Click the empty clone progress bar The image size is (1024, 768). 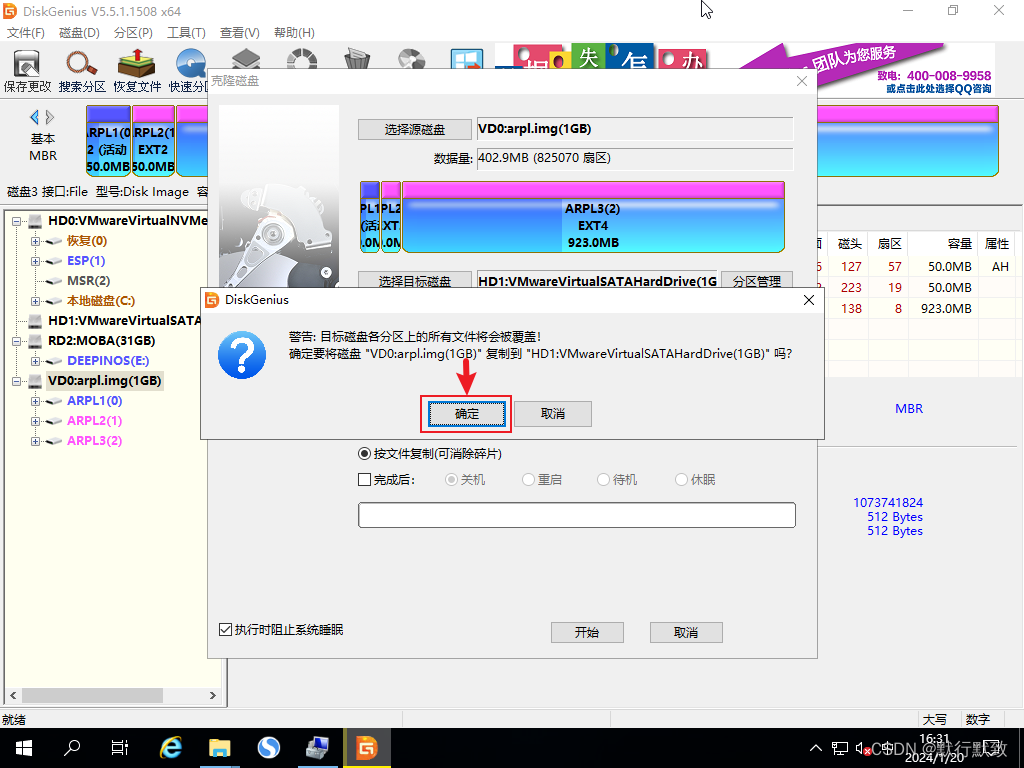(577, 515)
